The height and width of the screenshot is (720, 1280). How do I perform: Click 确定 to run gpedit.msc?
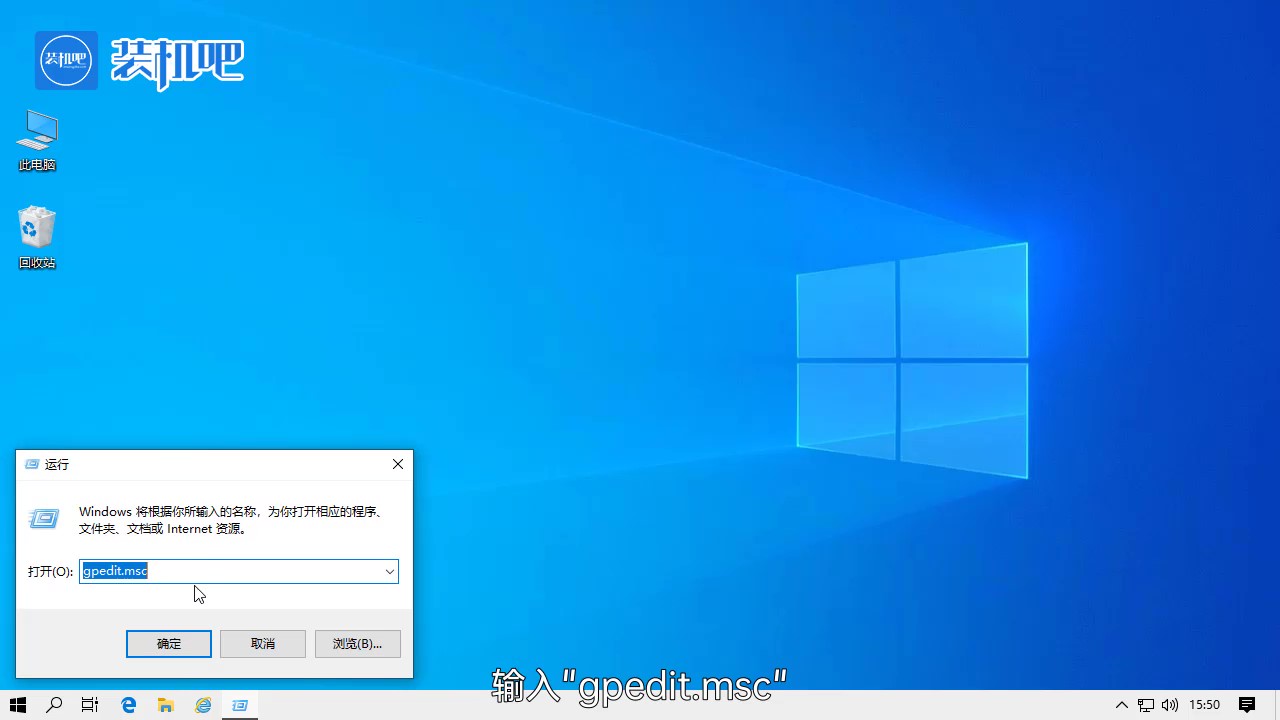pos(168,643)
